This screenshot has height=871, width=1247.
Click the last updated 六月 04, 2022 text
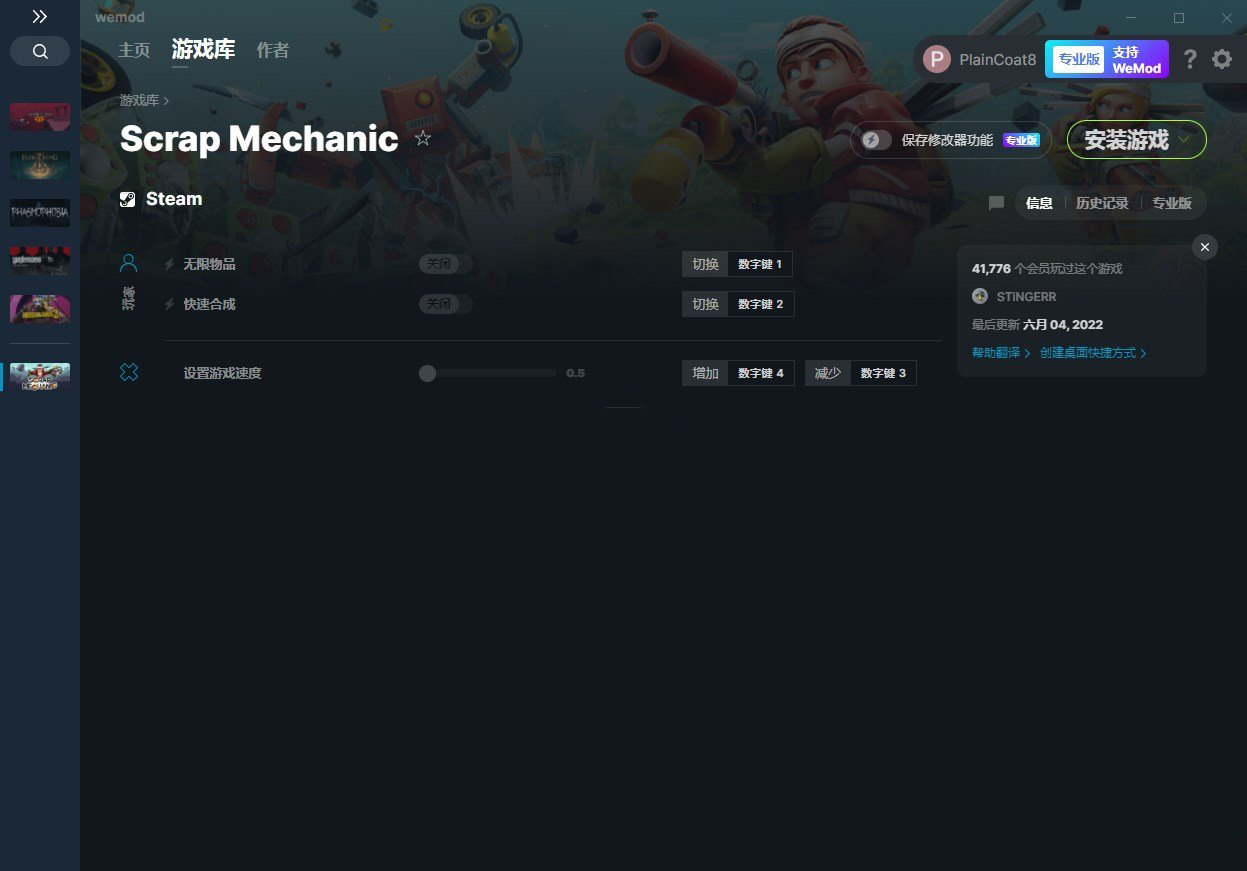point(1037,325)
